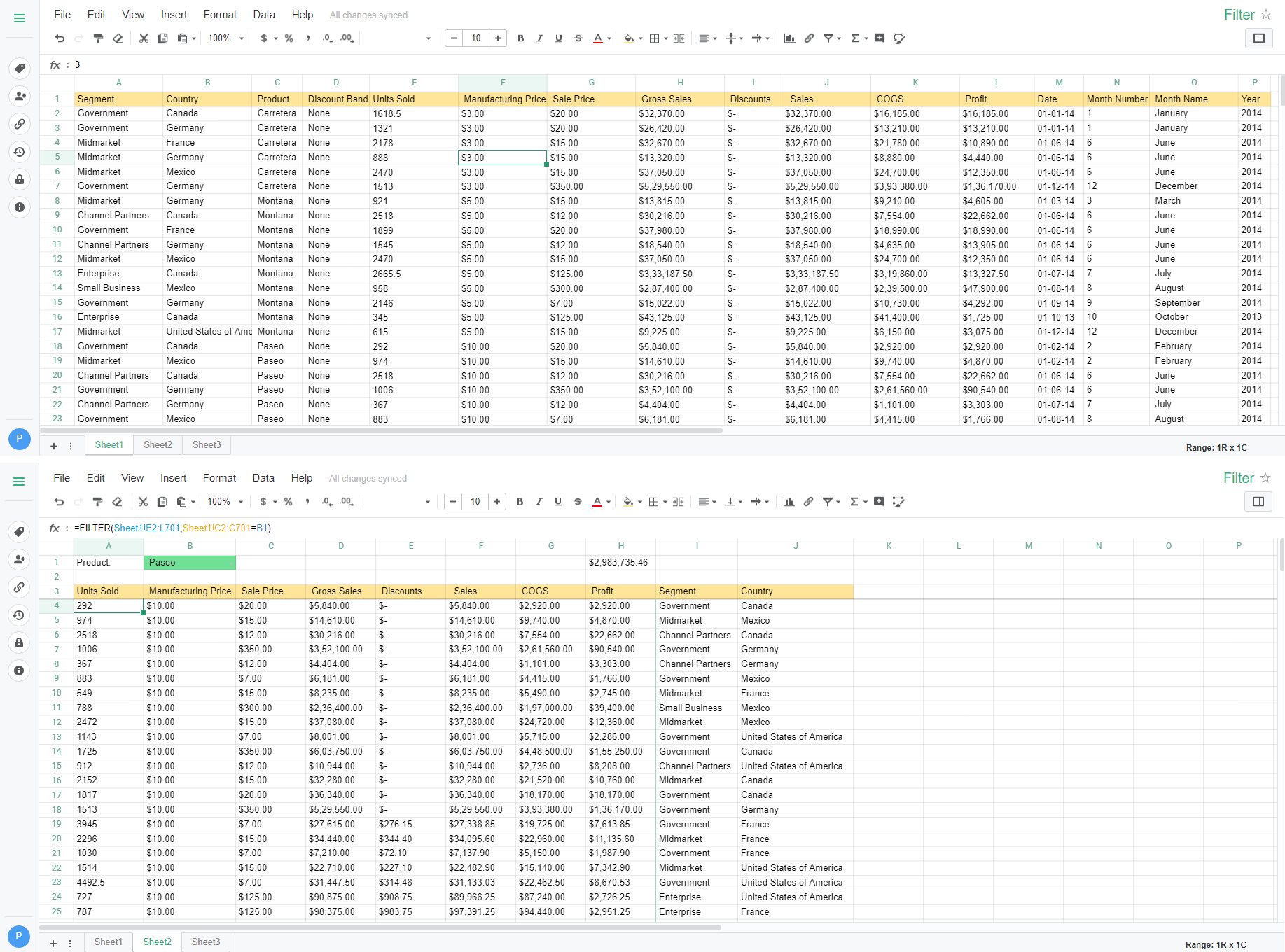Viewport: 1285px width, 952px height.
Task: Click the horizontal scrollbar in the top window
Action: (x=382, y=430)
